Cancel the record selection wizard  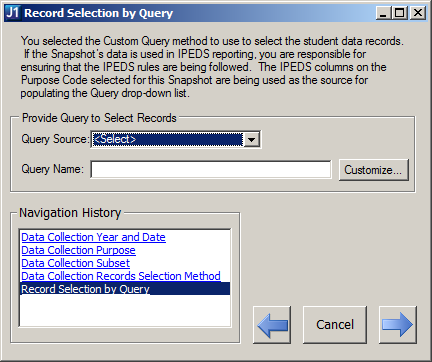(335, 325)
